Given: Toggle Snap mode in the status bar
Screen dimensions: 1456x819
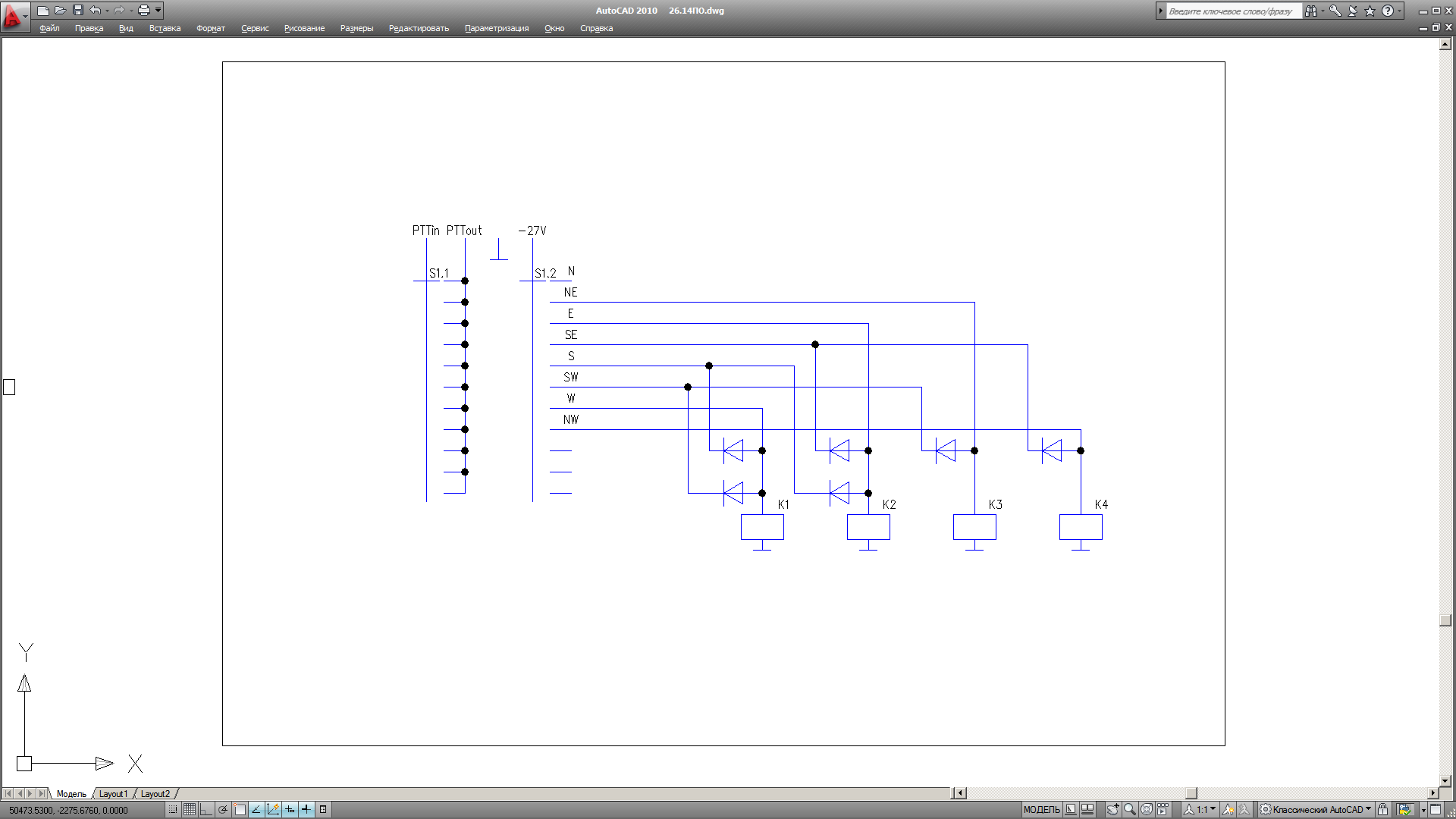Looking at the screenshot, I should pos(173,810).
